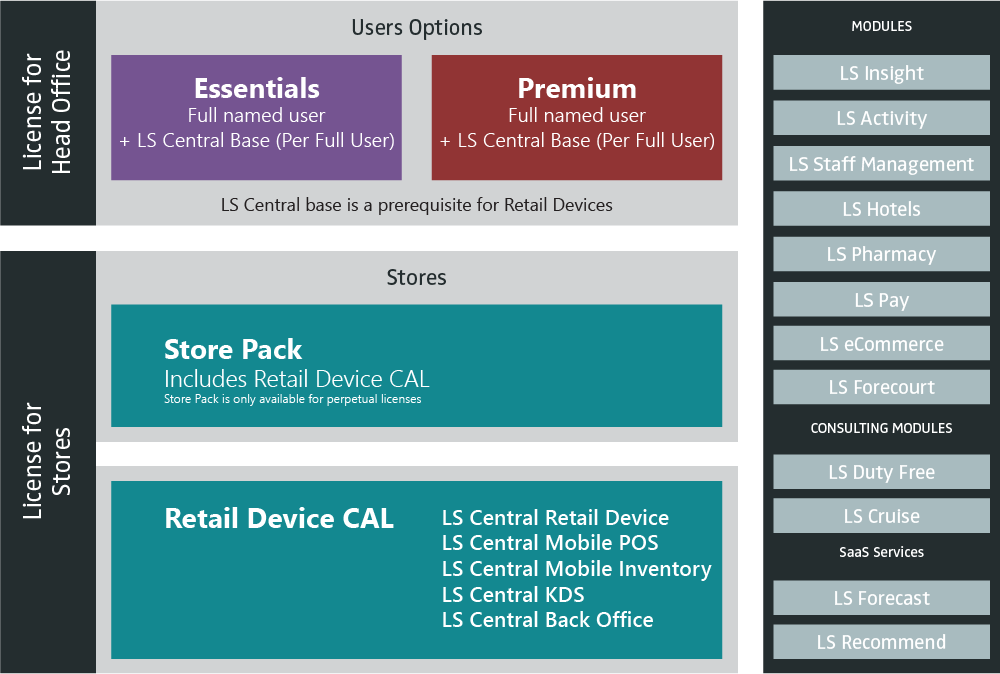Click the Essentials user option box

point(256,117)
